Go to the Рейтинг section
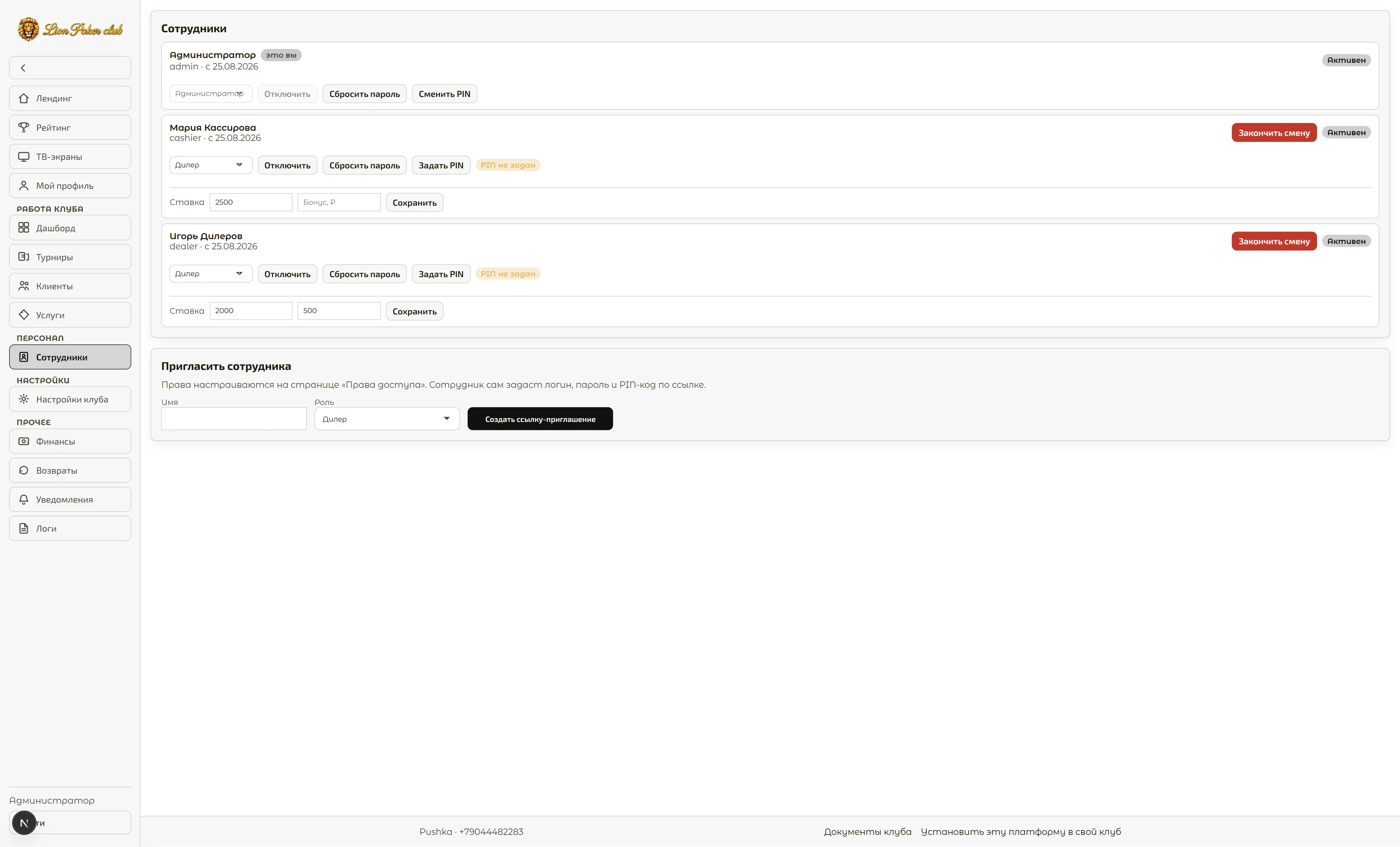Viewport: 1400px width, 847px height. (70, 127)
